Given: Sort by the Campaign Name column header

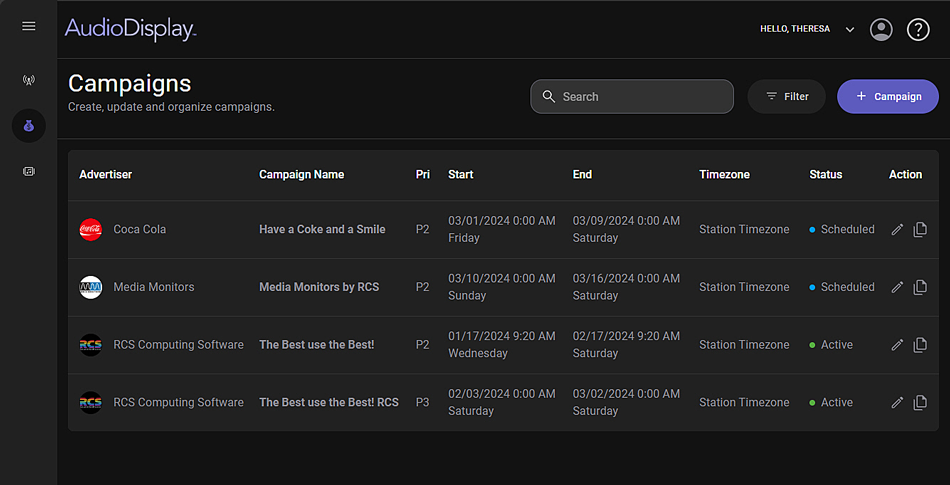Looking at the screenshot, I should click(302, 174).
